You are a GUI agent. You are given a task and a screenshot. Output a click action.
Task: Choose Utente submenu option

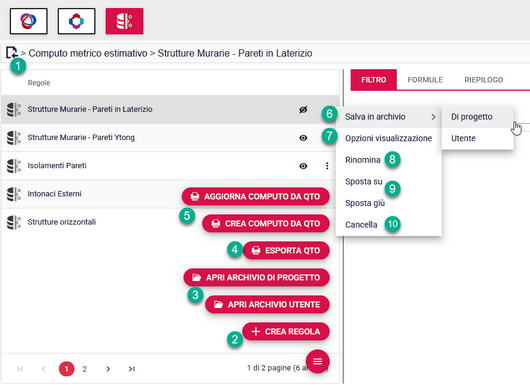click(478, 138)
